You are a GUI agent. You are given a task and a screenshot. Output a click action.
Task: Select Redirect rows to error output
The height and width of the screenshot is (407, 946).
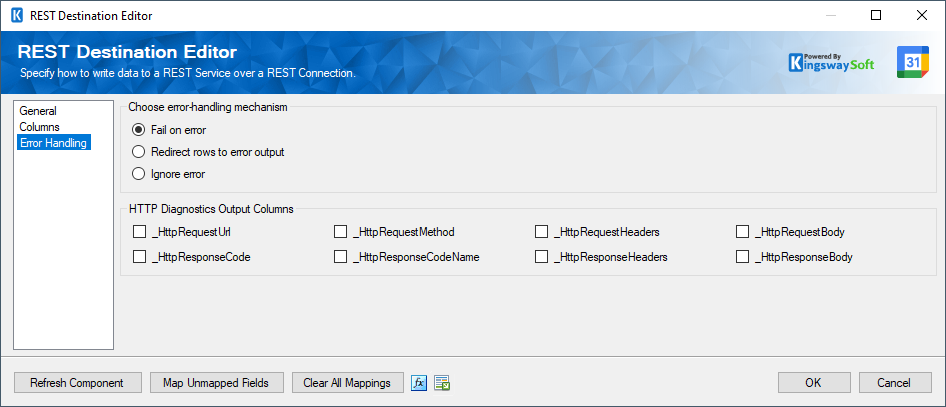pos(139,152)
